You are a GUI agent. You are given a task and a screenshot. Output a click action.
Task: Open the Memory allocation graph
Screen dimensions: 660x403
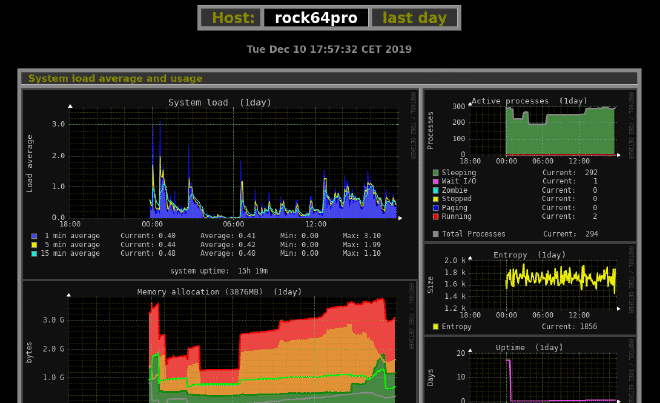[220, 342]
